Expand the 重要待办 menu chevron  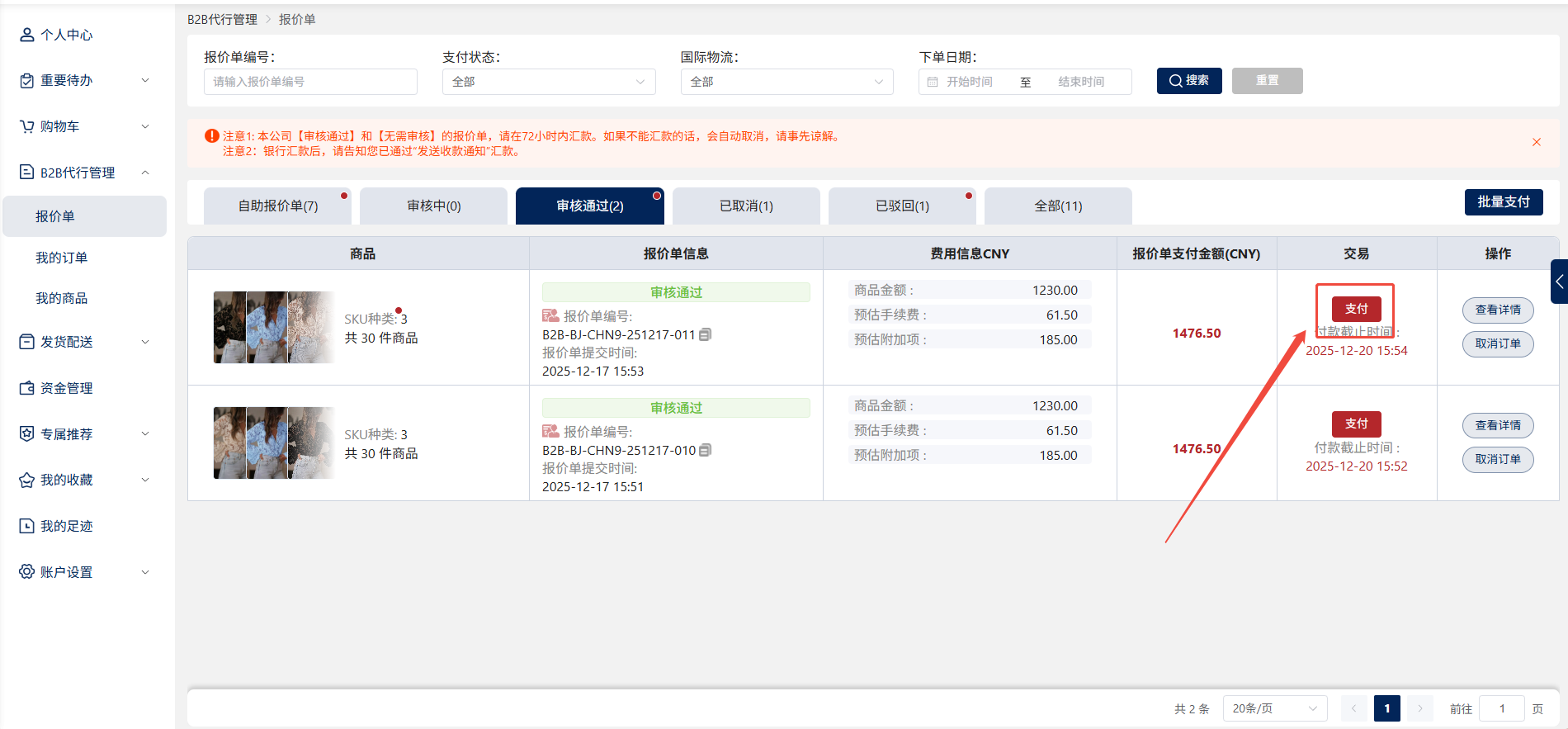click(145, 80)
